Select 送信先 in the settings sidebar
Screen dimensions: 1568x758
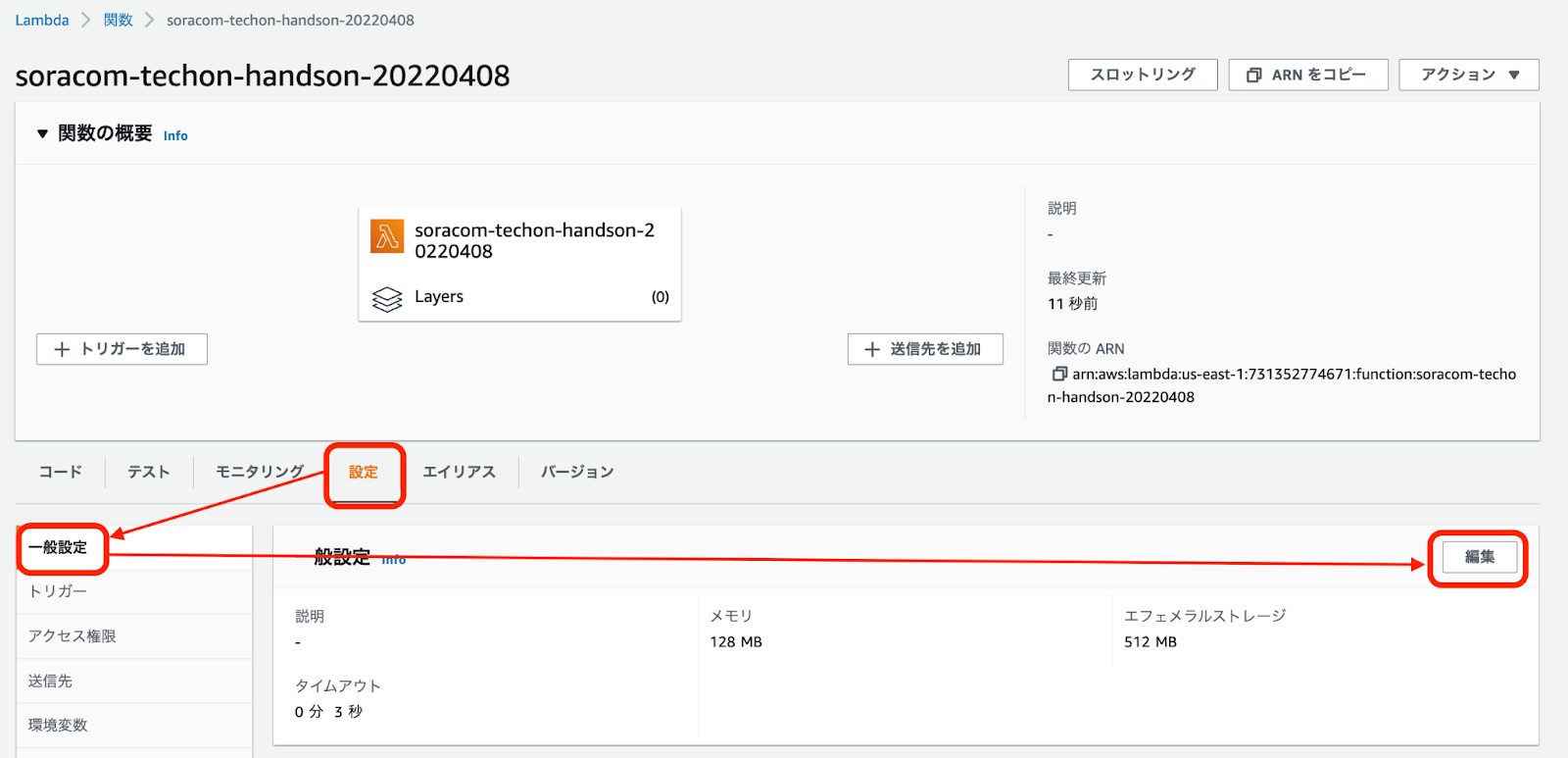point(135,681)
